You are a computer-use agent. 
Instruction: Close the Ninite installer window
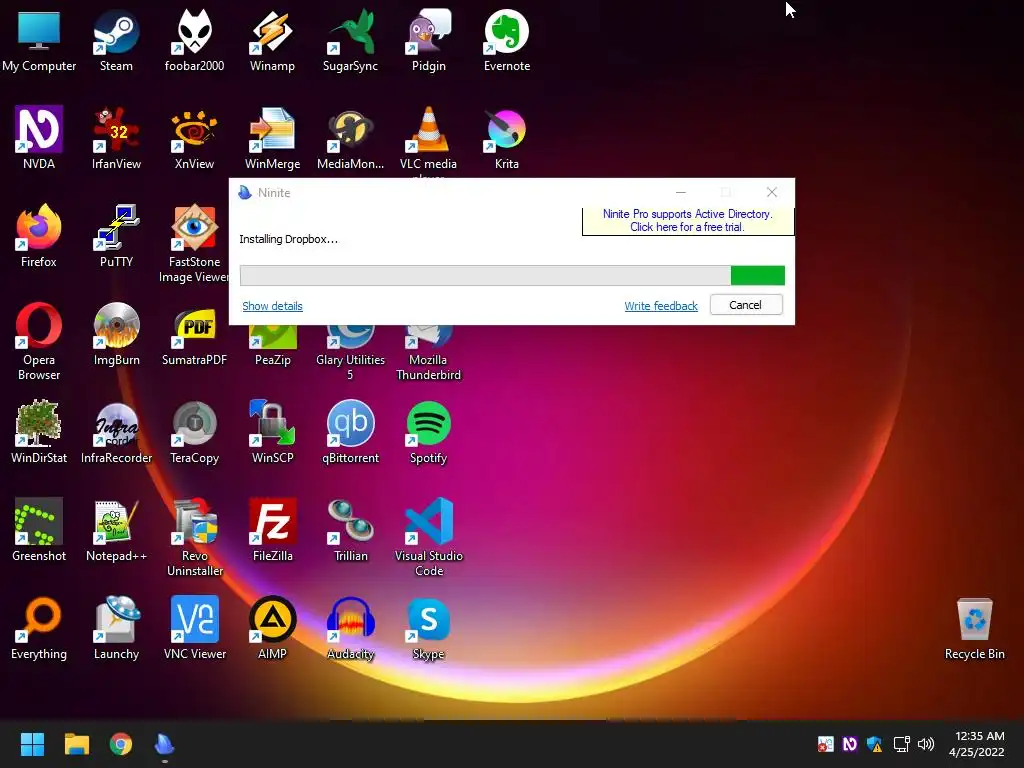point(772,192)
